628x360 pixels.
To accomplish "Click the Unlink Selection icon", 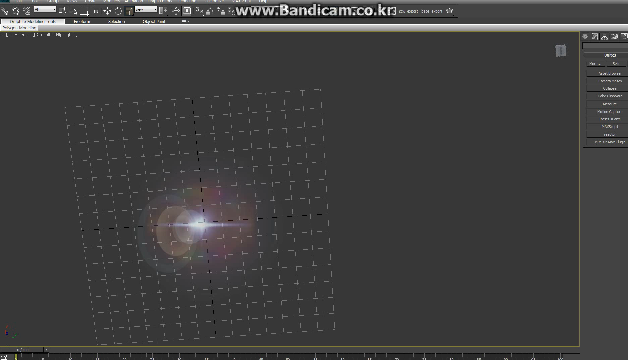I will click(16, 11).
